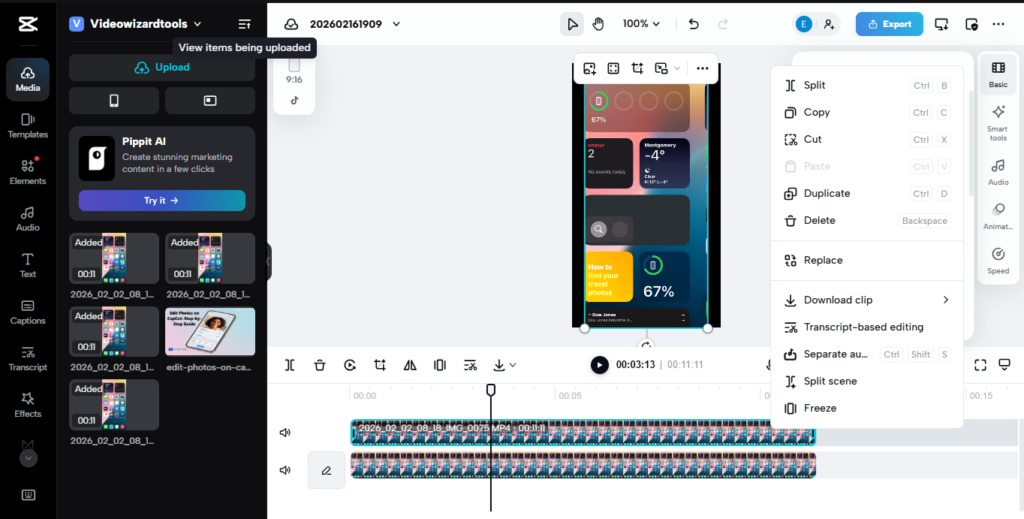1024x519 pixels.
Task: Open the 100% zoom dropdown
Action: click(x=641, y=24)
